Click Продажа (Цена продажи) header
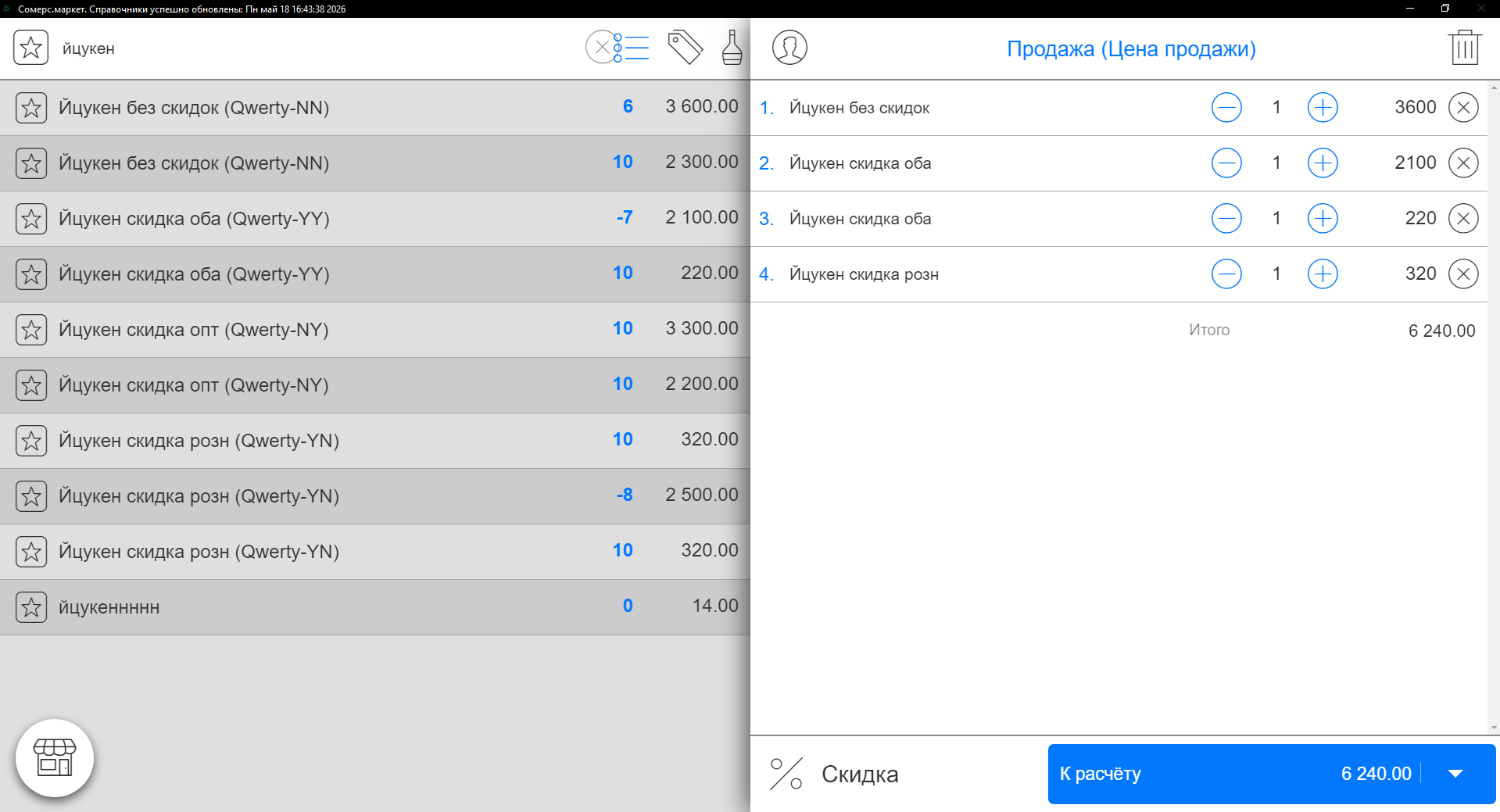 (x=1131, y=48)
